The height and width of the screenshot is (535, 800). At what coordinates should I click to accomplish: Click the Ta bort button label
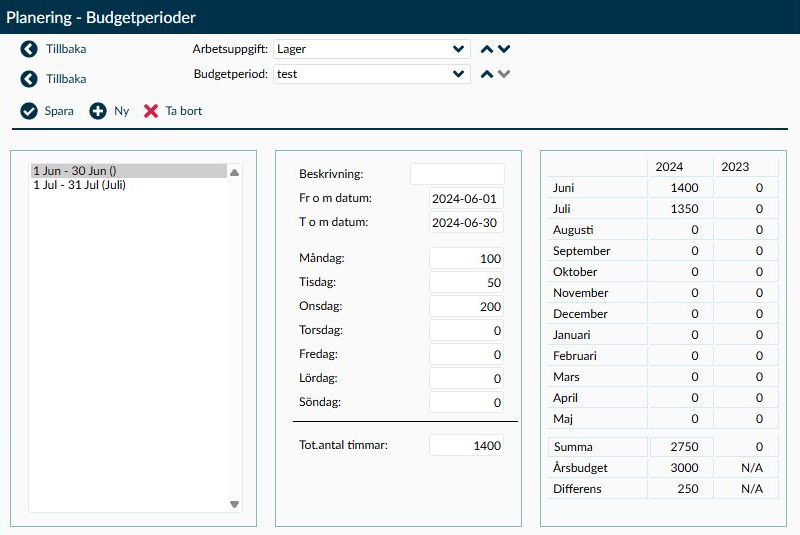[184, 111]
